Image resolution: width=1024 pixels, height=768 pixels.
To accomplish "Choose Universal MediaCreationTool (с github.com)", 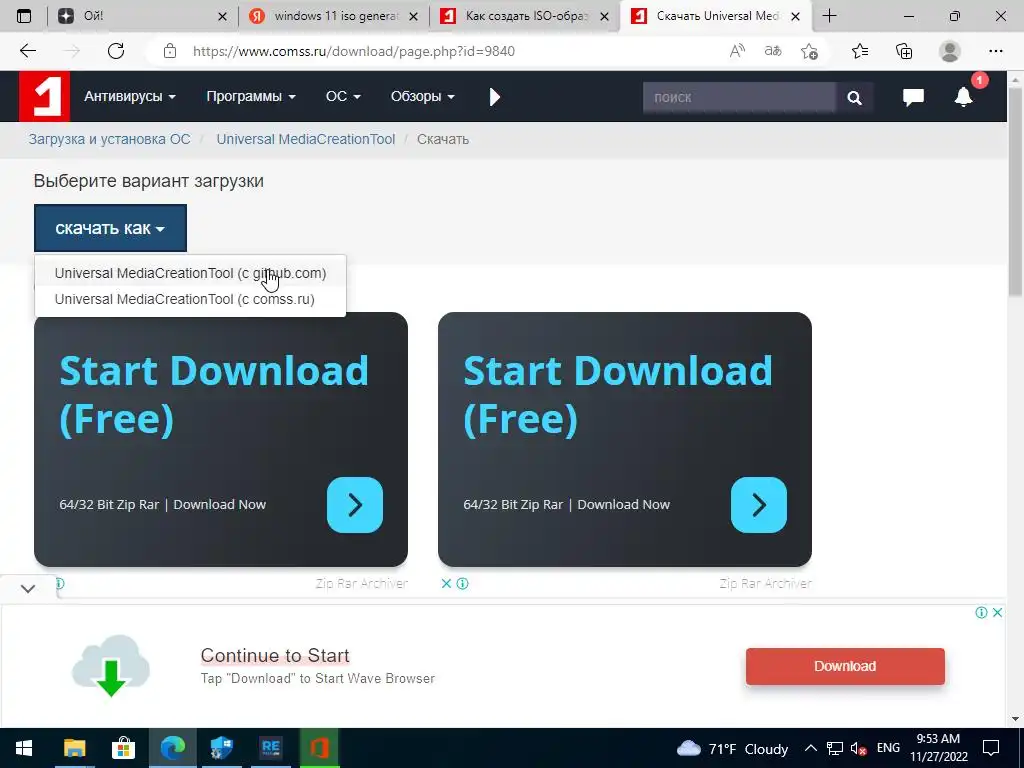I will tap(190, 273).
